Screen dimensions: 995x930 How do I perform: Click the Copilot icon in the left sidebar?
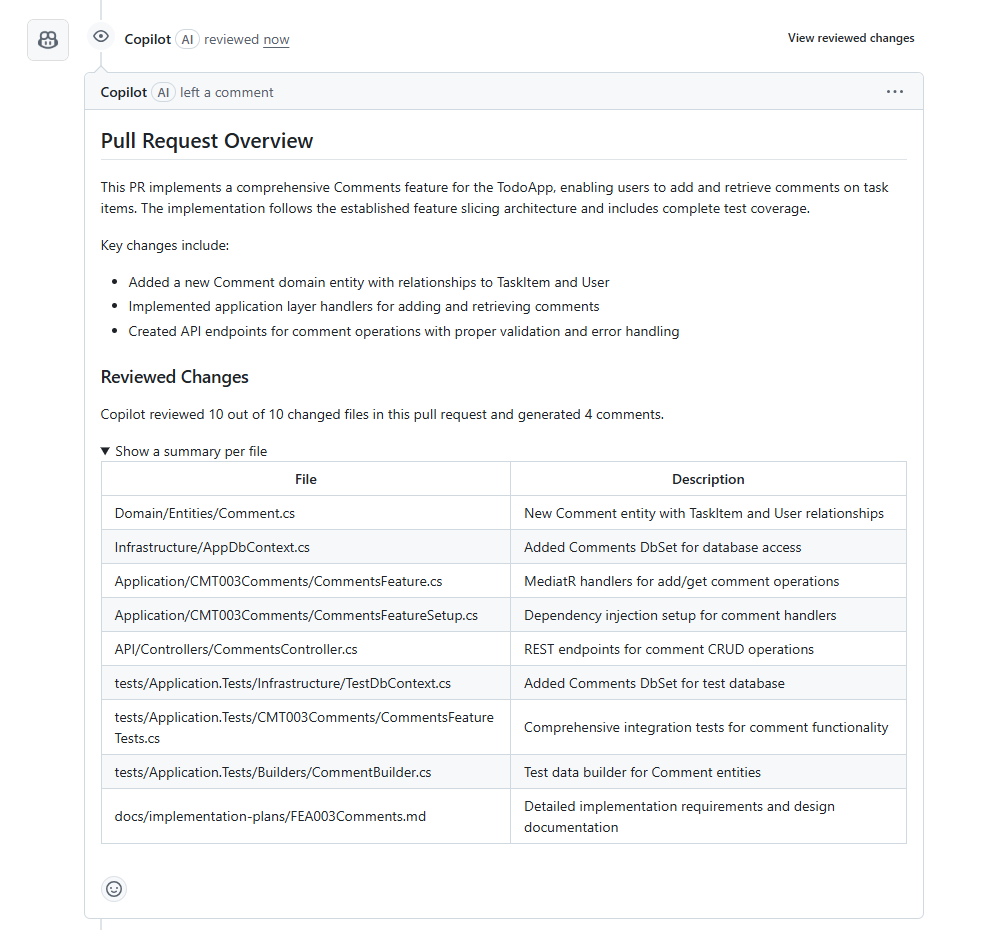tap(47, 38)
